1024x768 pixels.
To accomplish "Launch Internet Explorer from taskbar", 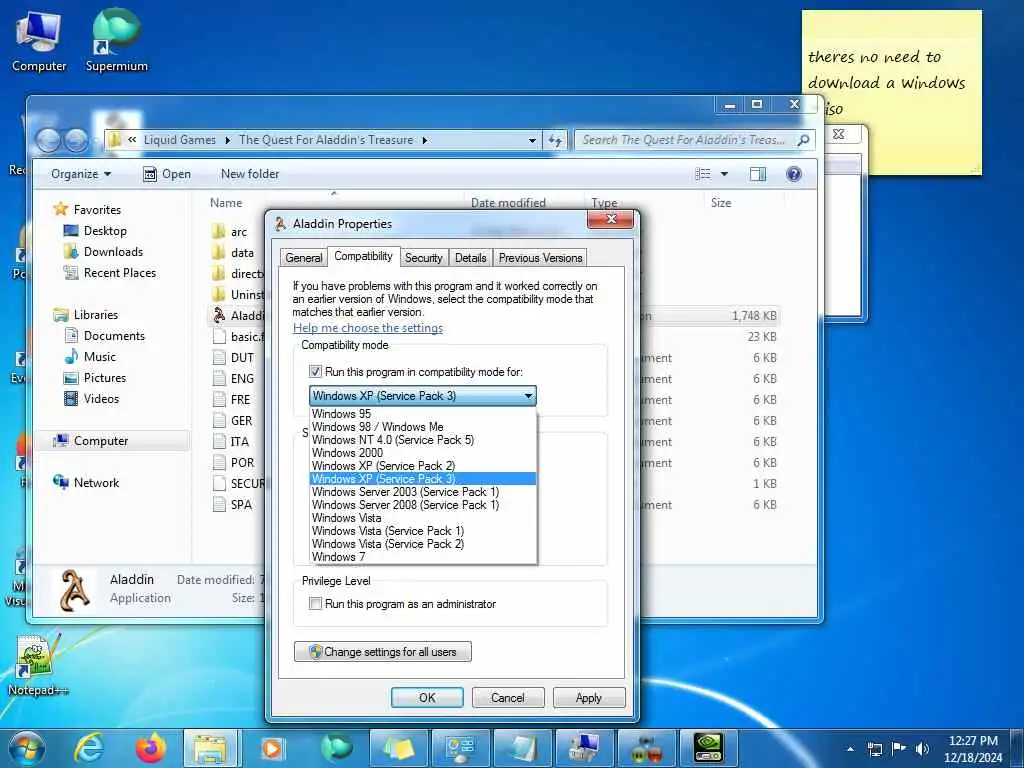I will pos(89,748).
